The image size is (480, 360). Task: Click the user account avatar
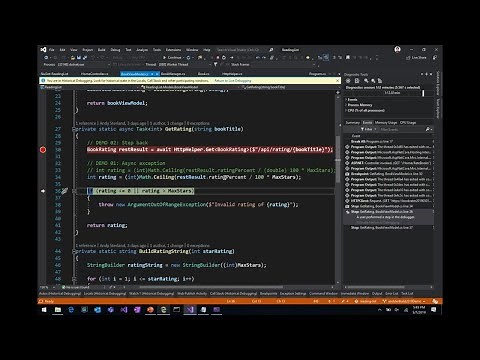coord(397,49)
